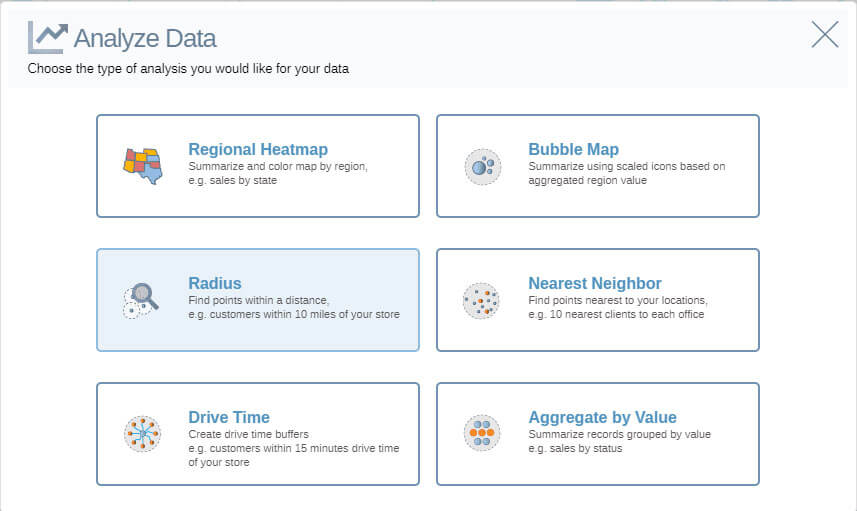This screenshot has width=857, height=511.
Task: Click the 'sales by status' description text
Action: point(620,441)
